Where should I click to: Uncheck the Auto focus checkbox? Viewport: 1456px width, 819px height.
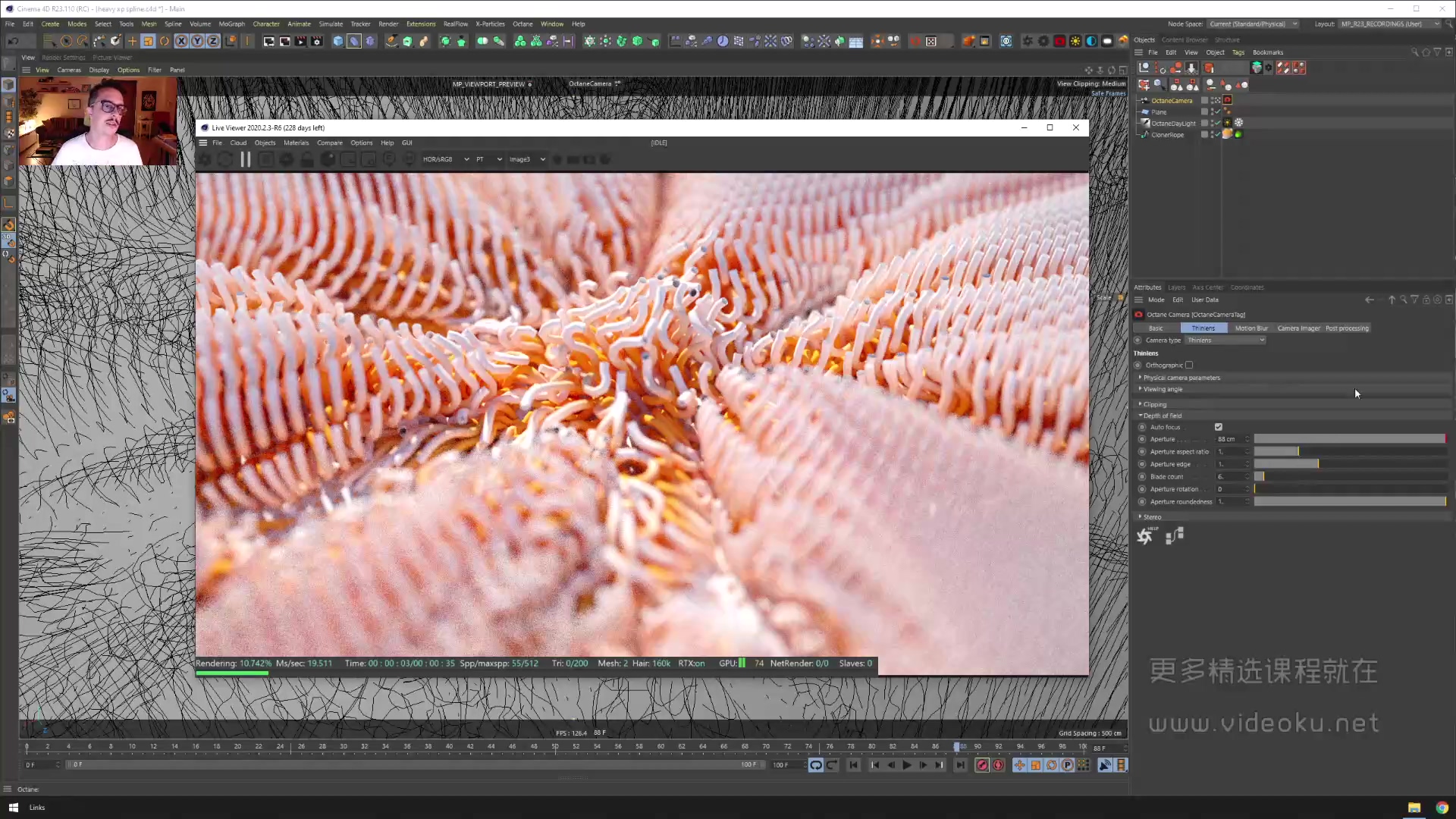click(1219, 427)
